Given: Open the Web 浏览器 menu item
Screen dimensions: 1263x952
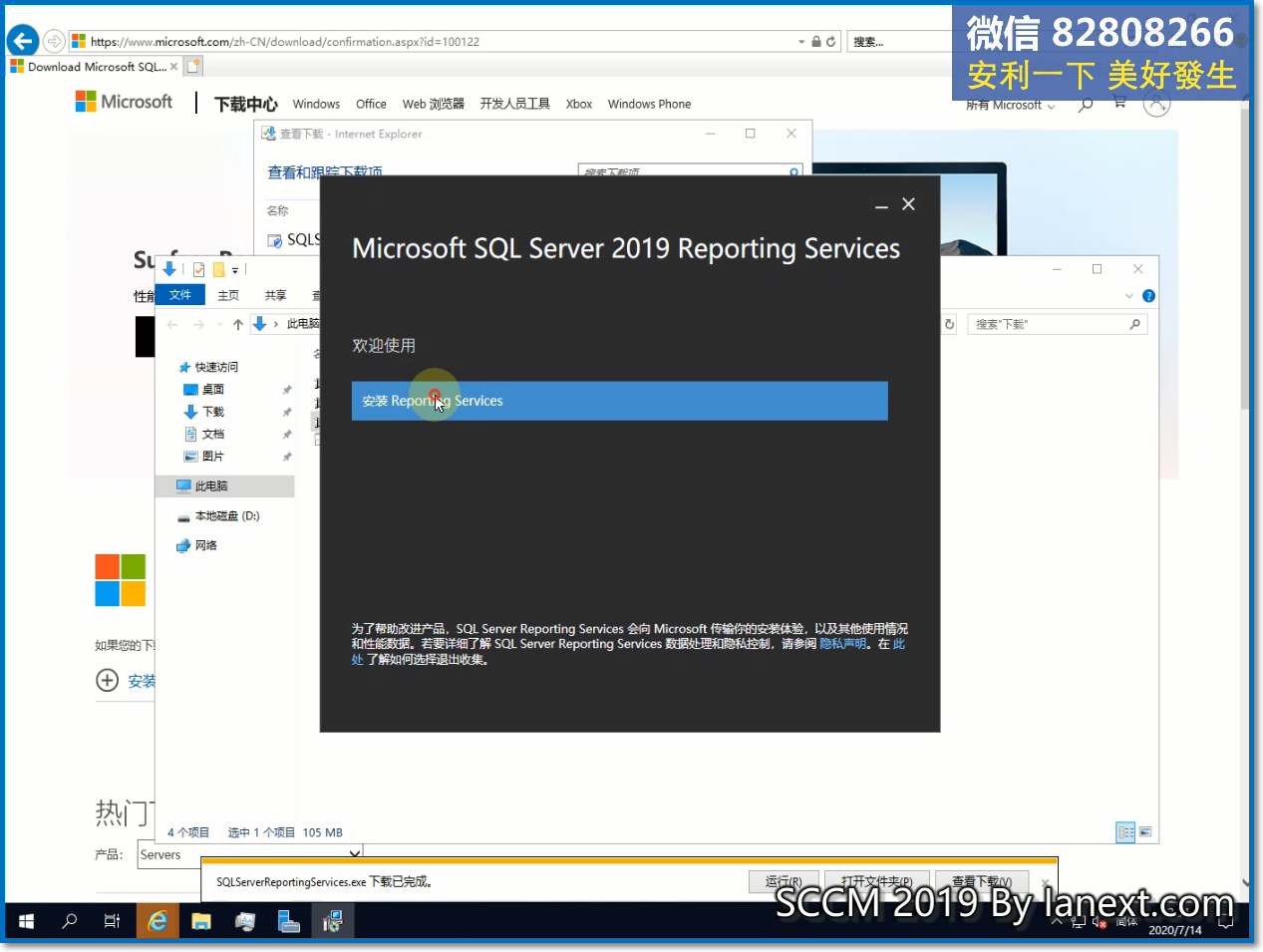Looking at the screenshot, I should (433, 104).
